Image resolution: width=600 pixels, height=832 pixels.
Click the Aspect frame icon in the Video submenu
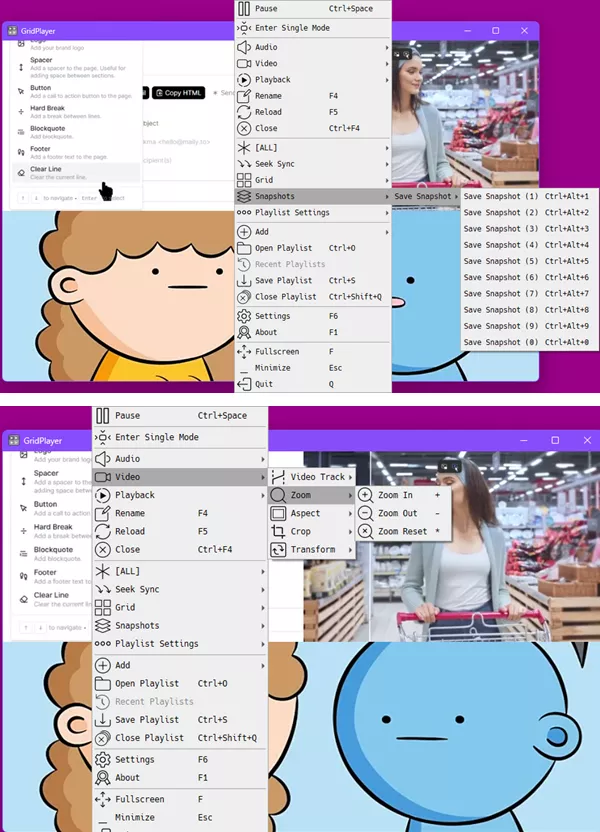click(x=278, y=513)
